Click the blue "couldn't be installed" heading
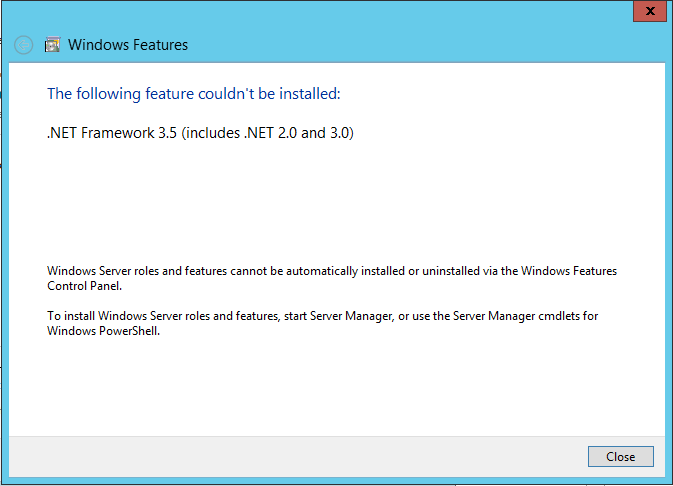The width and height of the screenshot is (673, 486). (x=194, y=94)
